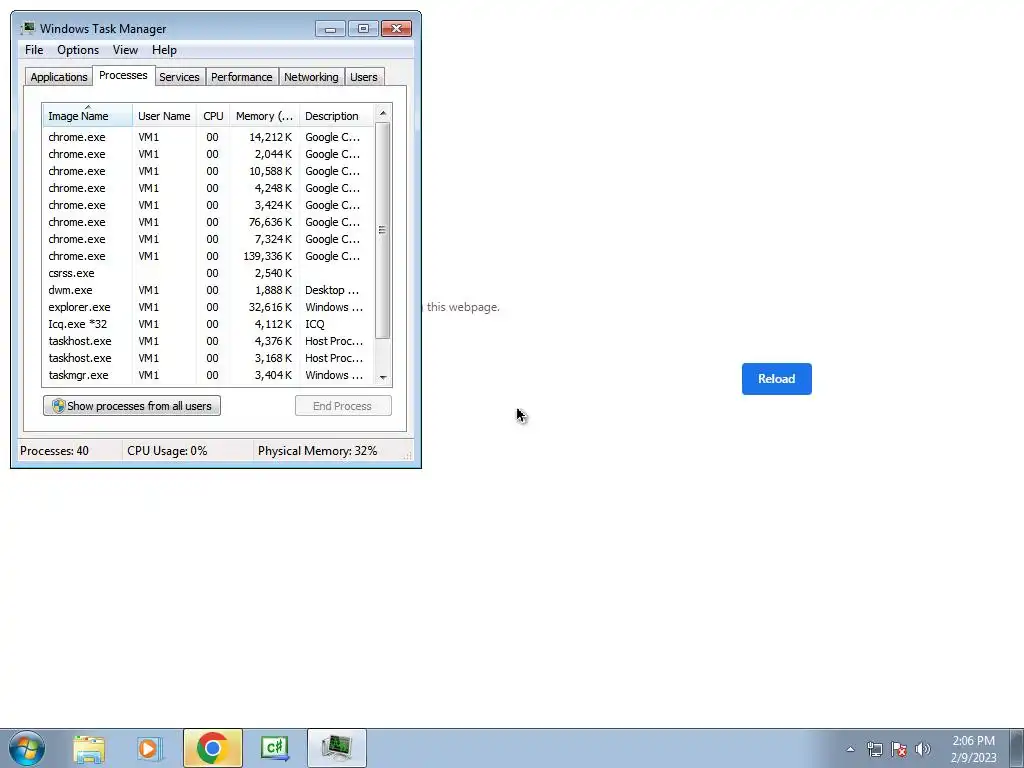Open the Windows Start menu orb
This screenshot has height=768, width=1024.
point(27,748)
